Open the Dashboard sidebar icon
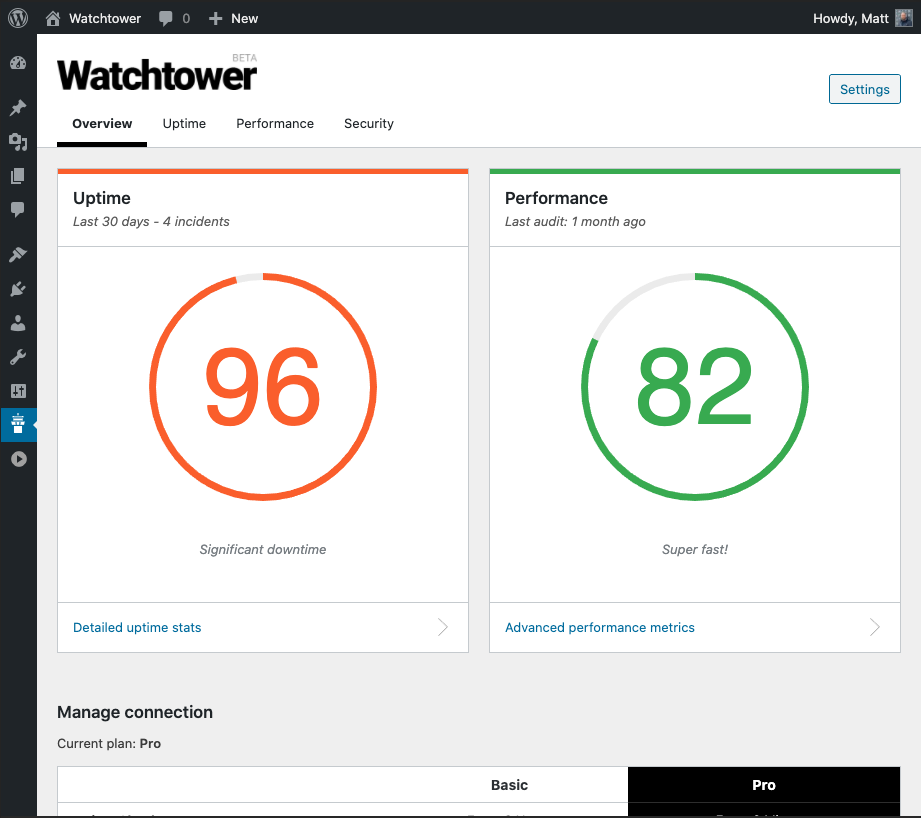This screenshot has width=921, height=818. tap(18, 63)
